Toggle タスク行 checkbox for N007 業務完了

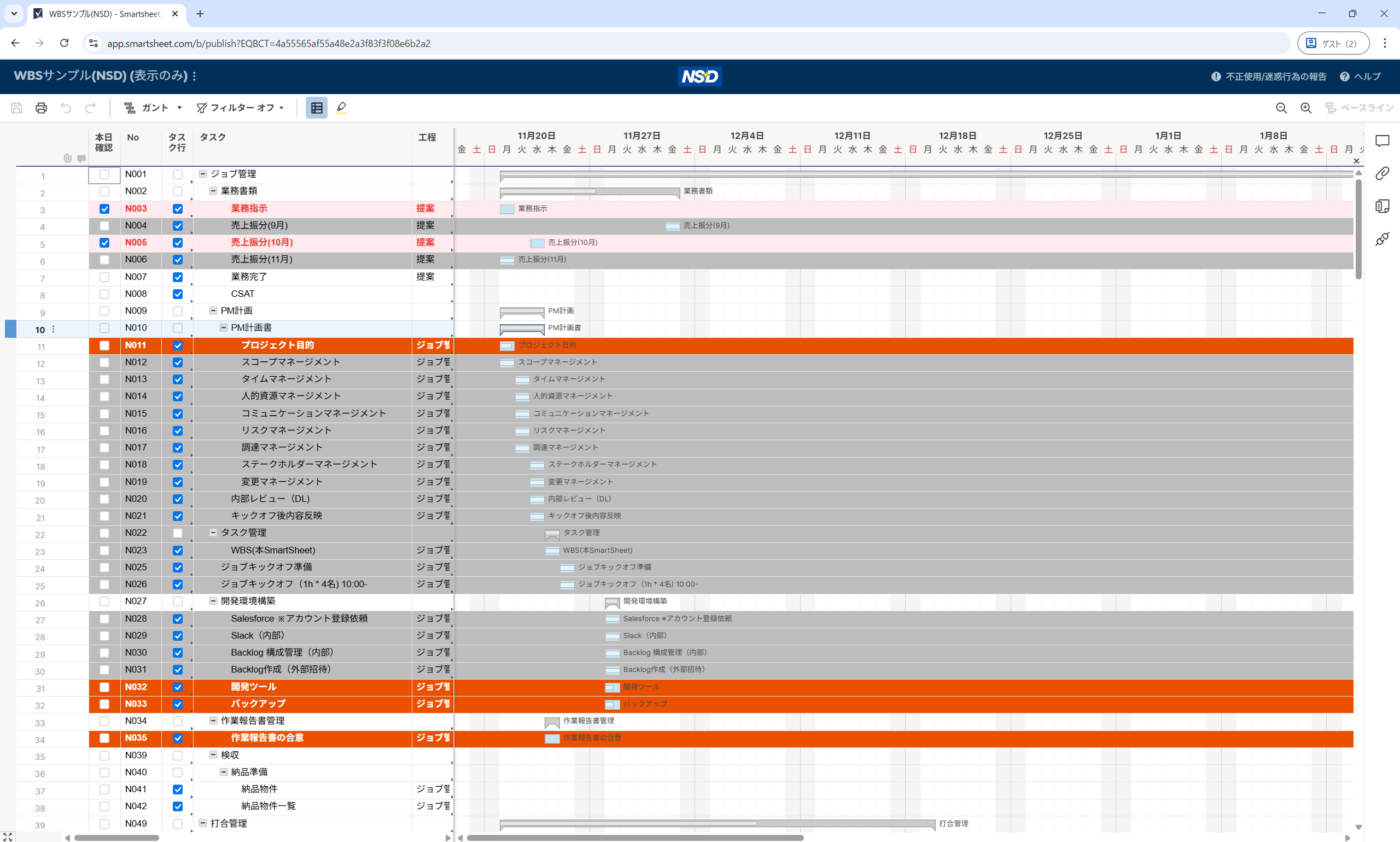pyautogui.click(x=178, y=277)
